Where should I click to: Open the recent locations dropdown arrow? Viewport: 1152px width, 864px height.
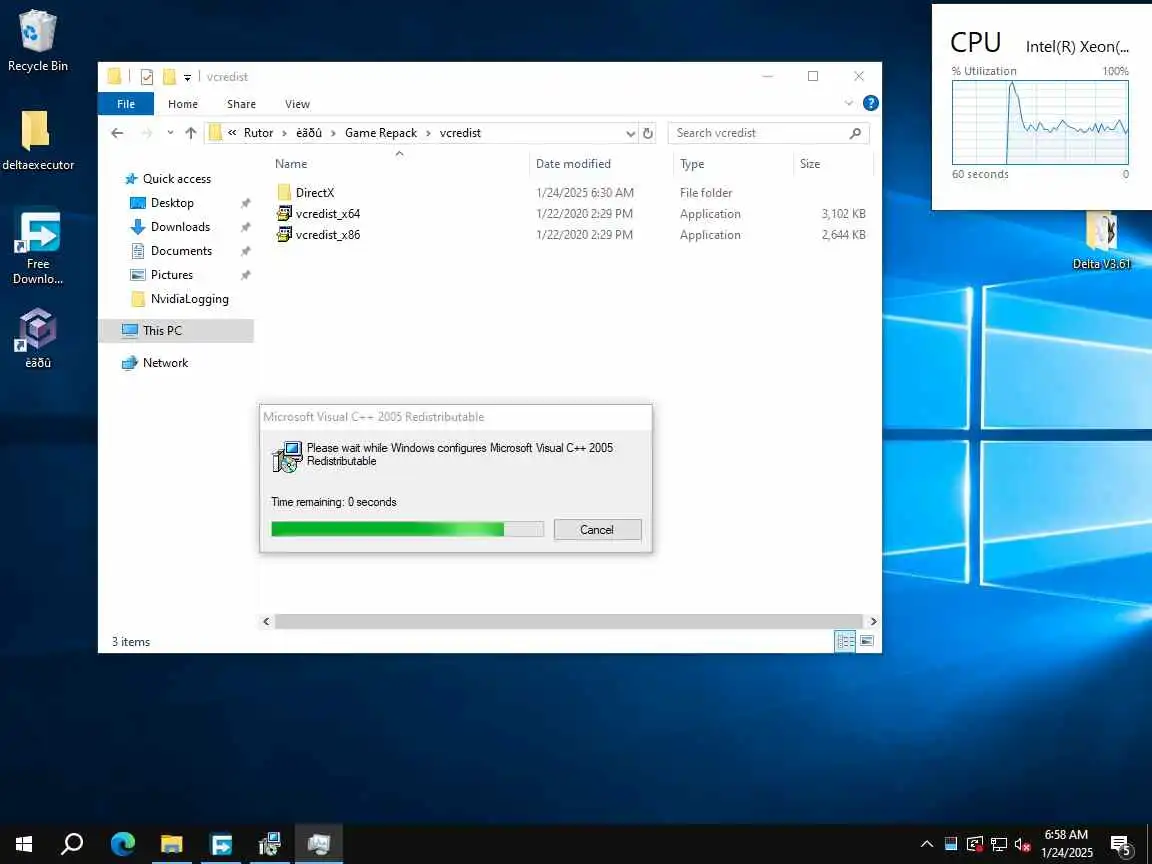tap(170, 133)
